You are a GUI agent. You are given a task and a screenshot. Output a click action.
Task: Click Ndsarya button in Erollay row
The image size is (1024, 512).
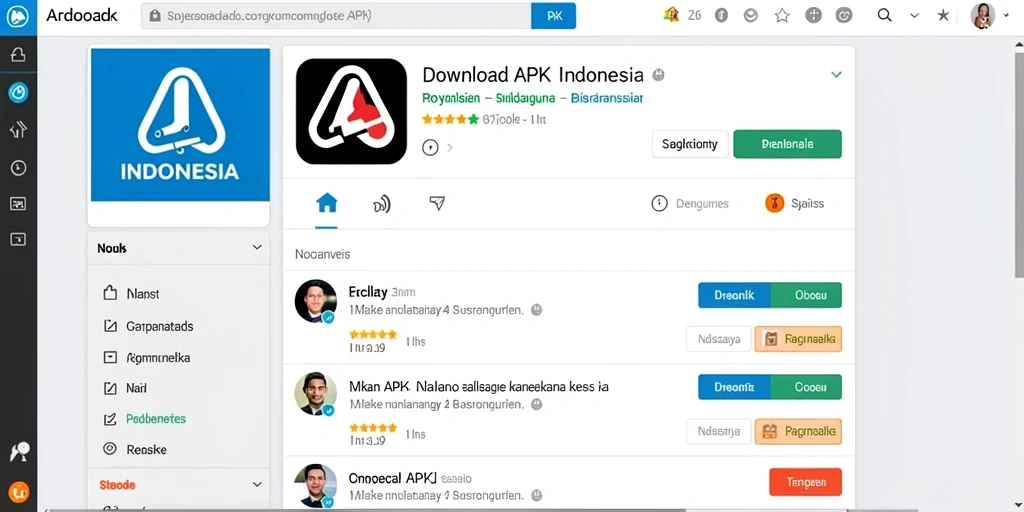pyautogui.click(x=718, y=339)
